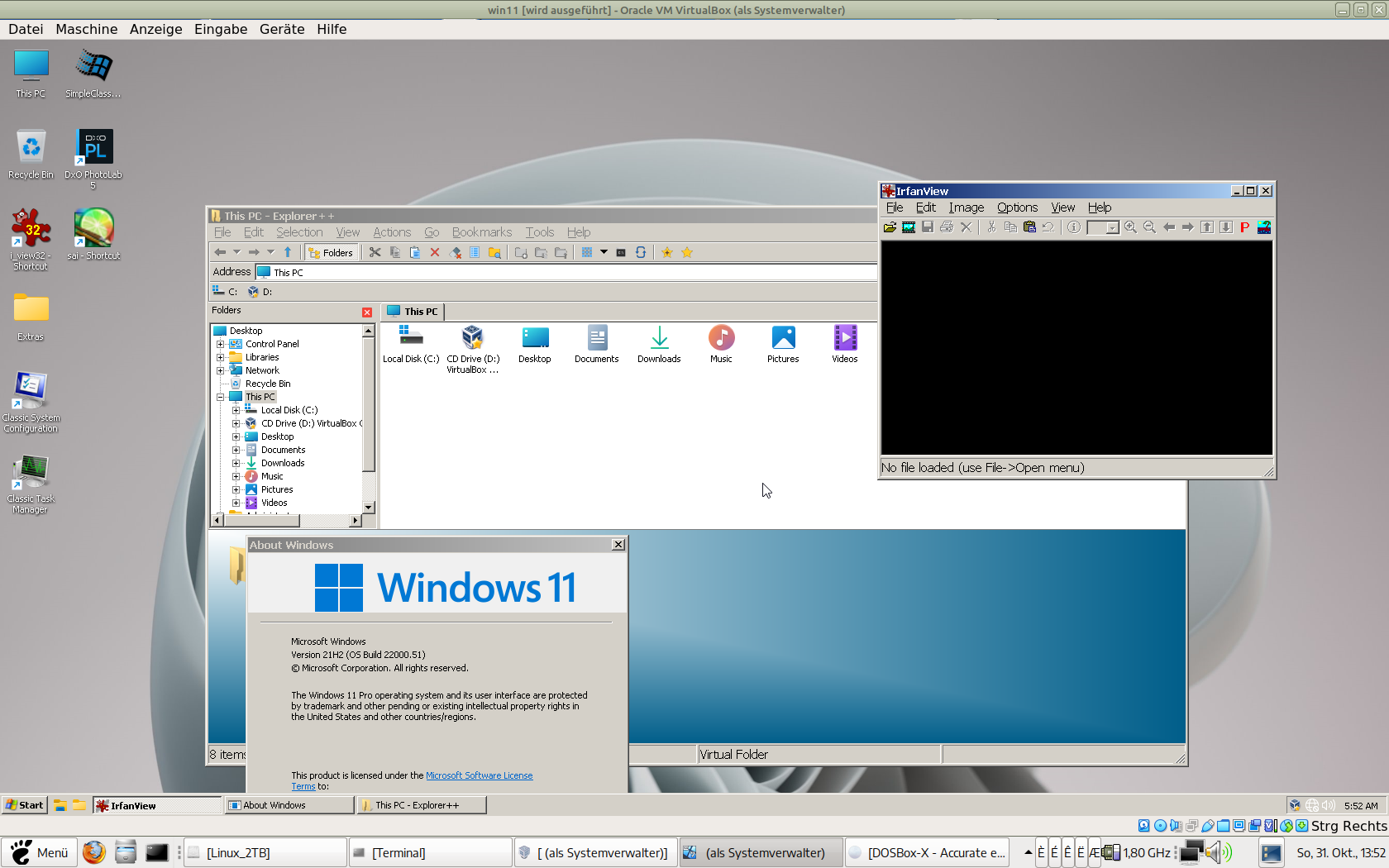Click the Delete X icon in IrfanView toolbar
Viewport: 1389px width, 868px height.
(966, 227)
